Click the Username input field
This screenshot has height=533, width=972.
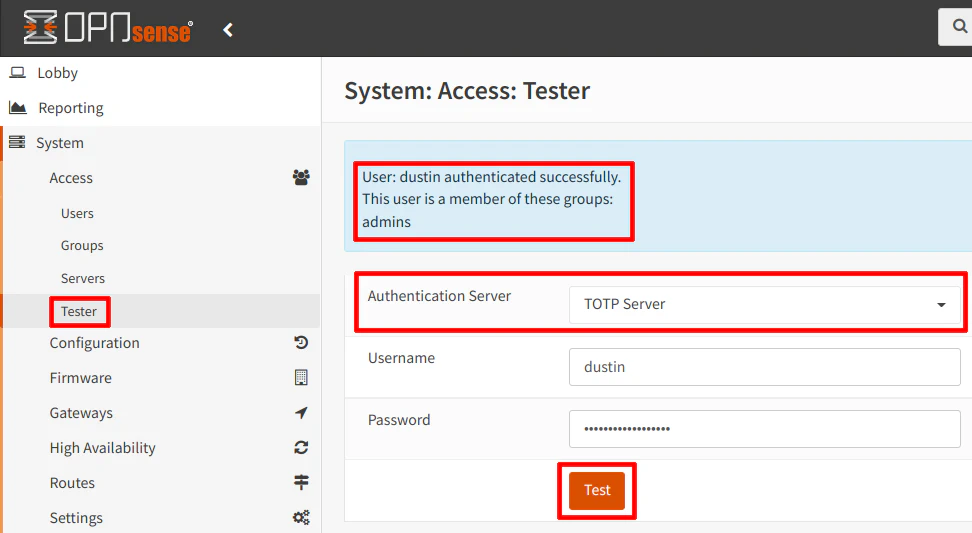click(764, 367)
